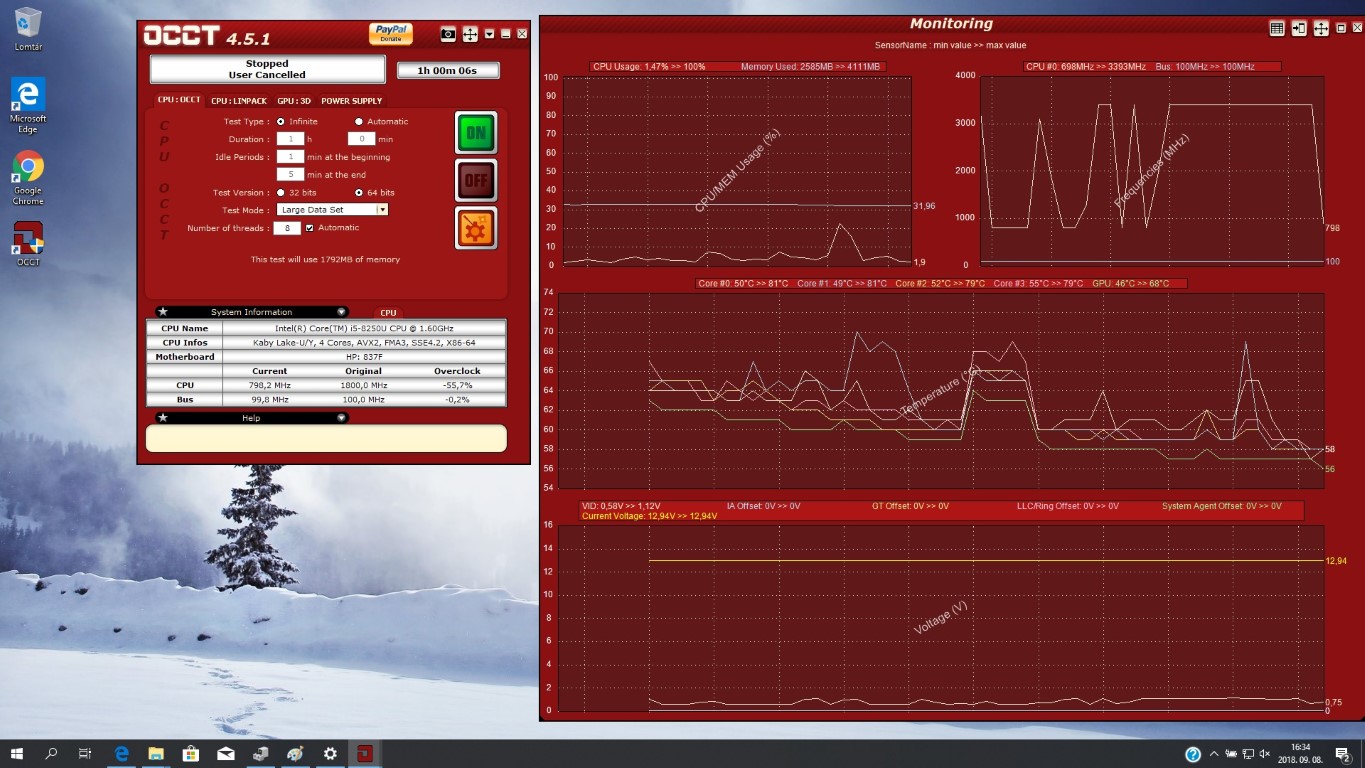Expand the Help section arrow

point(341,418)
